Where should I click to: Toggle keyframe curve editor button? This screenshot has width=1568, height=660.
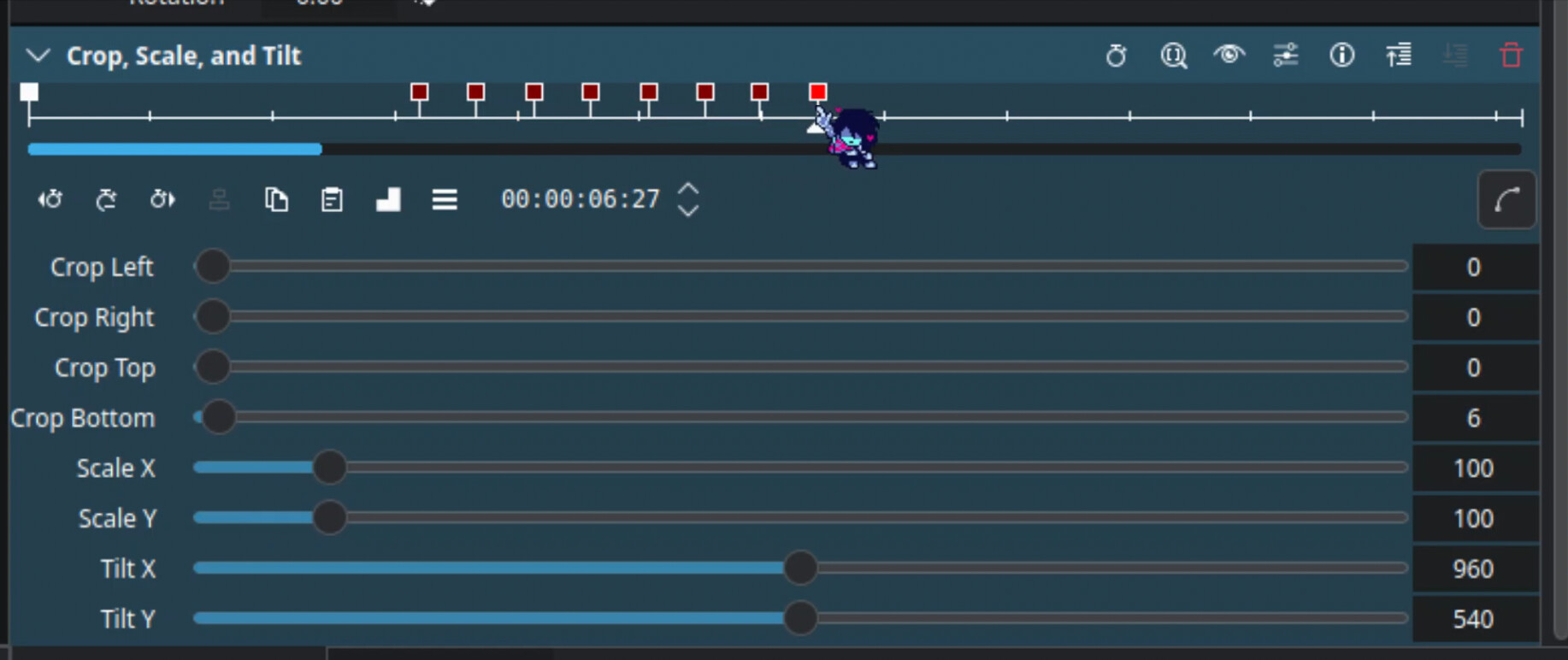[1506, 200]
